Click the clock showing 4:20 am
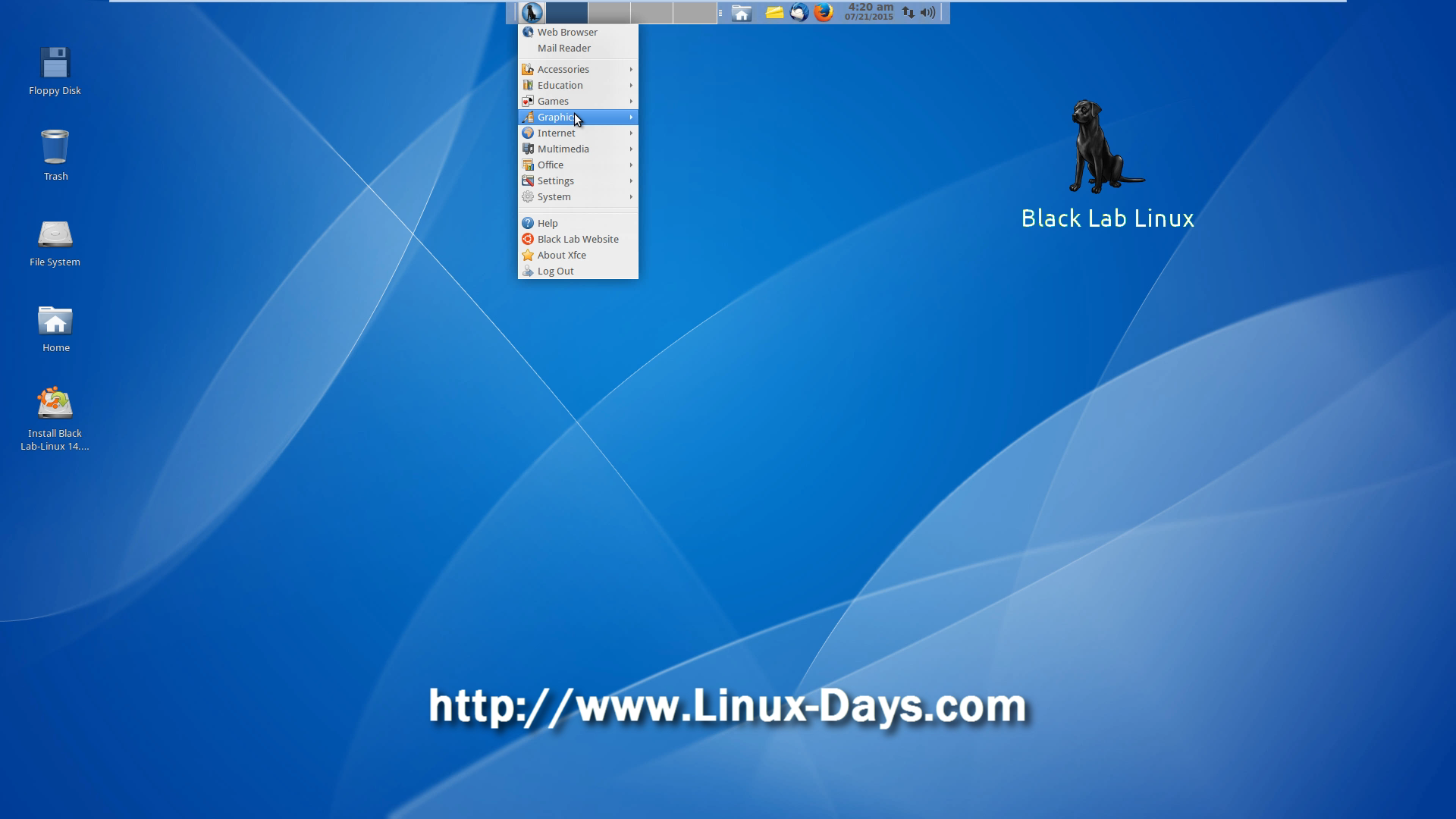This screenshot has height=819, width=1456. click(x=870, y=12)
